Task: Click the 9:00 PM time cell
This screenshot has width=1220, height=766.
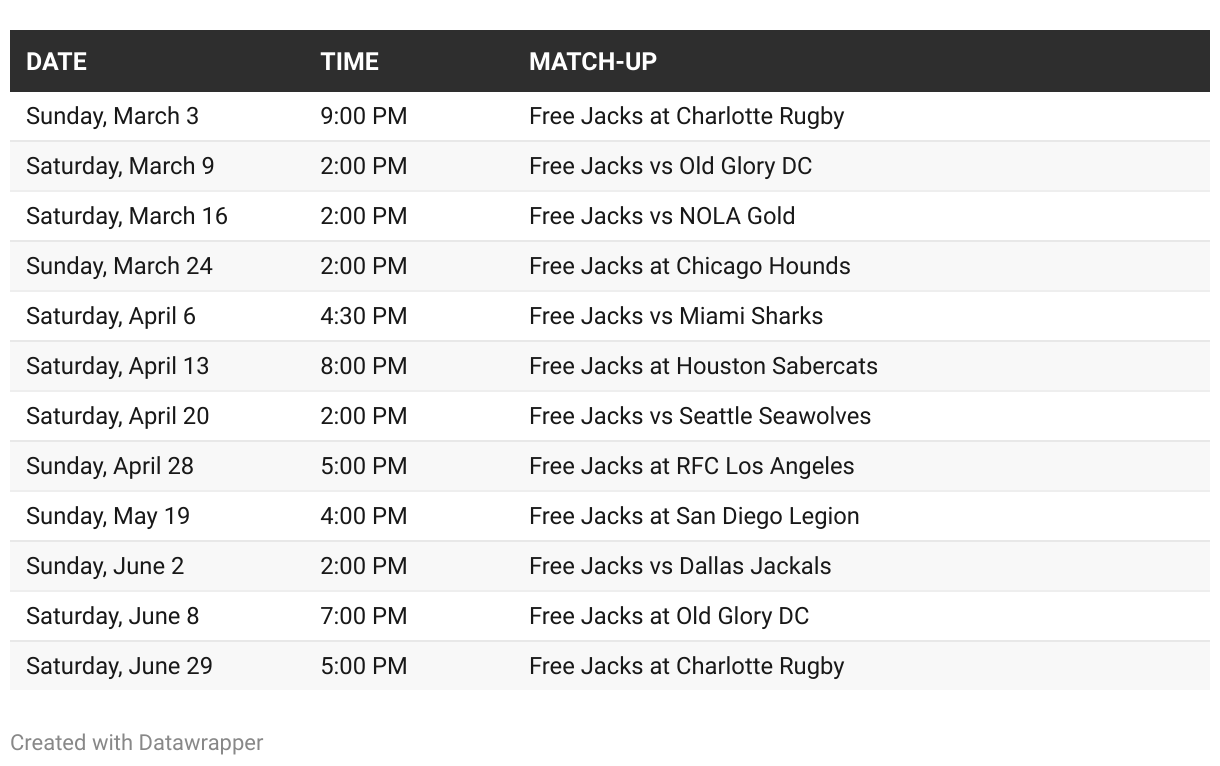Action: coord(364,116)
